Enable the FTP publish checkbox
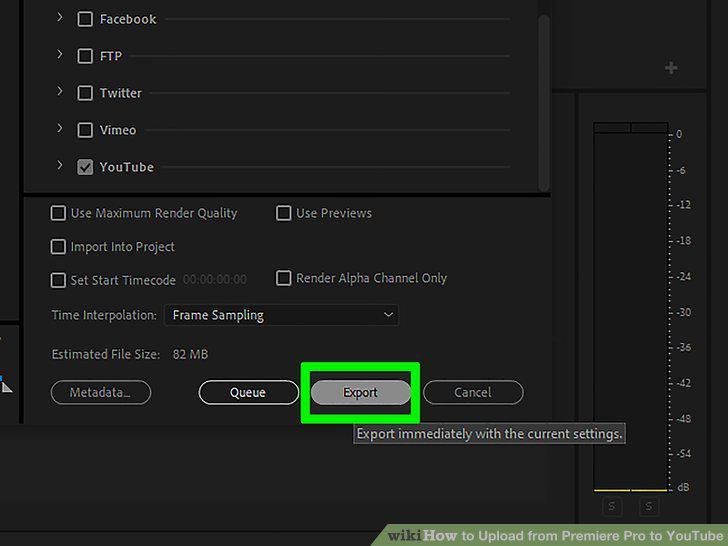Viewport: 728px width, 546px height. pyautogui.click(x=85, y=56)
